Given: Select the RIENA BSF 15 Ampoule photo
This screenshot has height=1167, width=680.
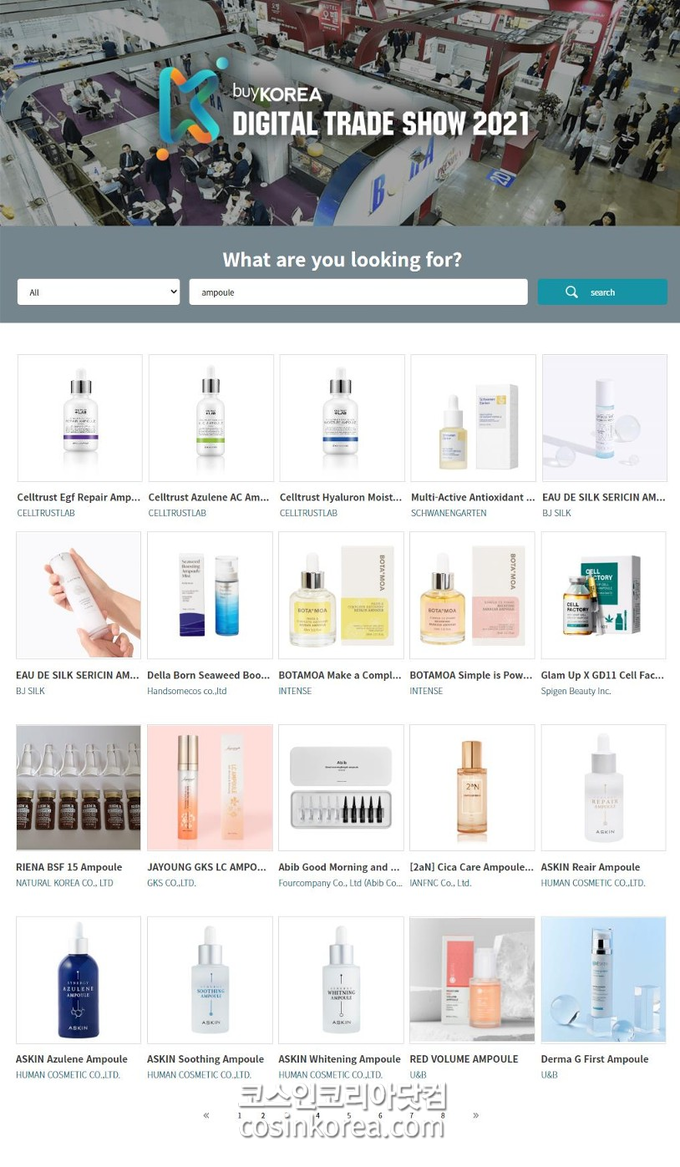Looking at the screenshot, I should 78,787.
